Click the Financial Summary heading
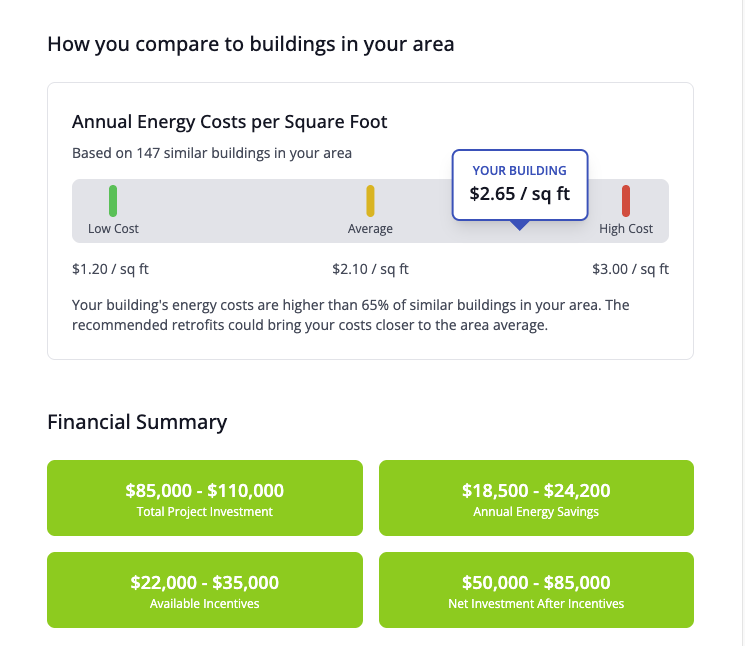 (x=137, y=422)
